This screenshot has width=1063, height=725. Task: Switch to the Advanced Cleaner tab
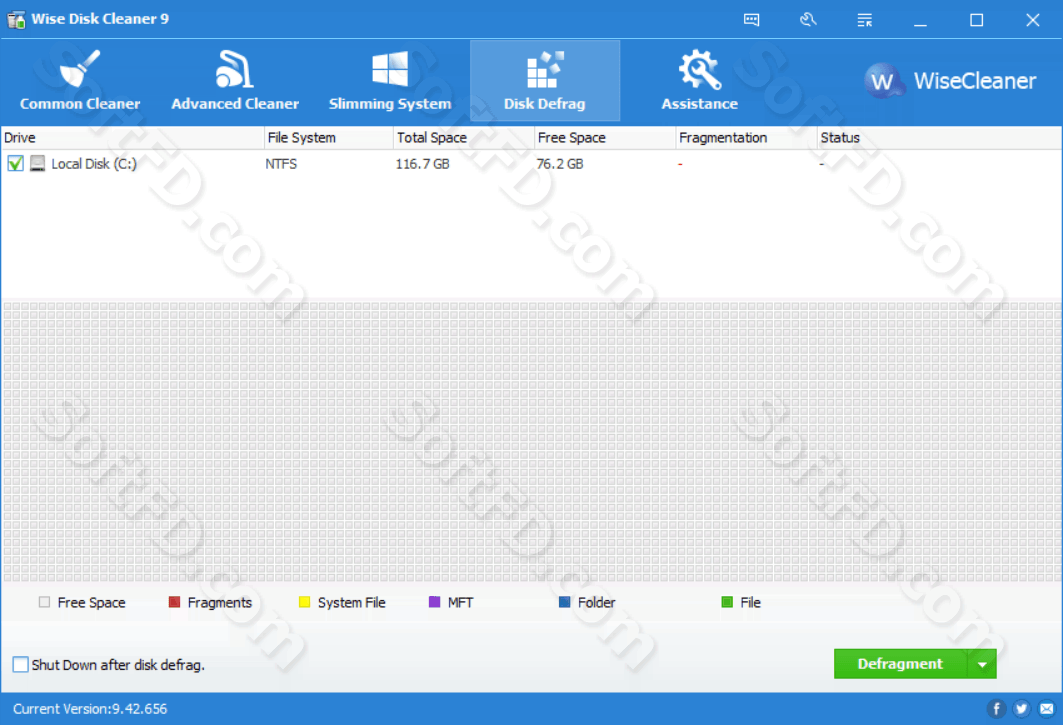[235, 81]
